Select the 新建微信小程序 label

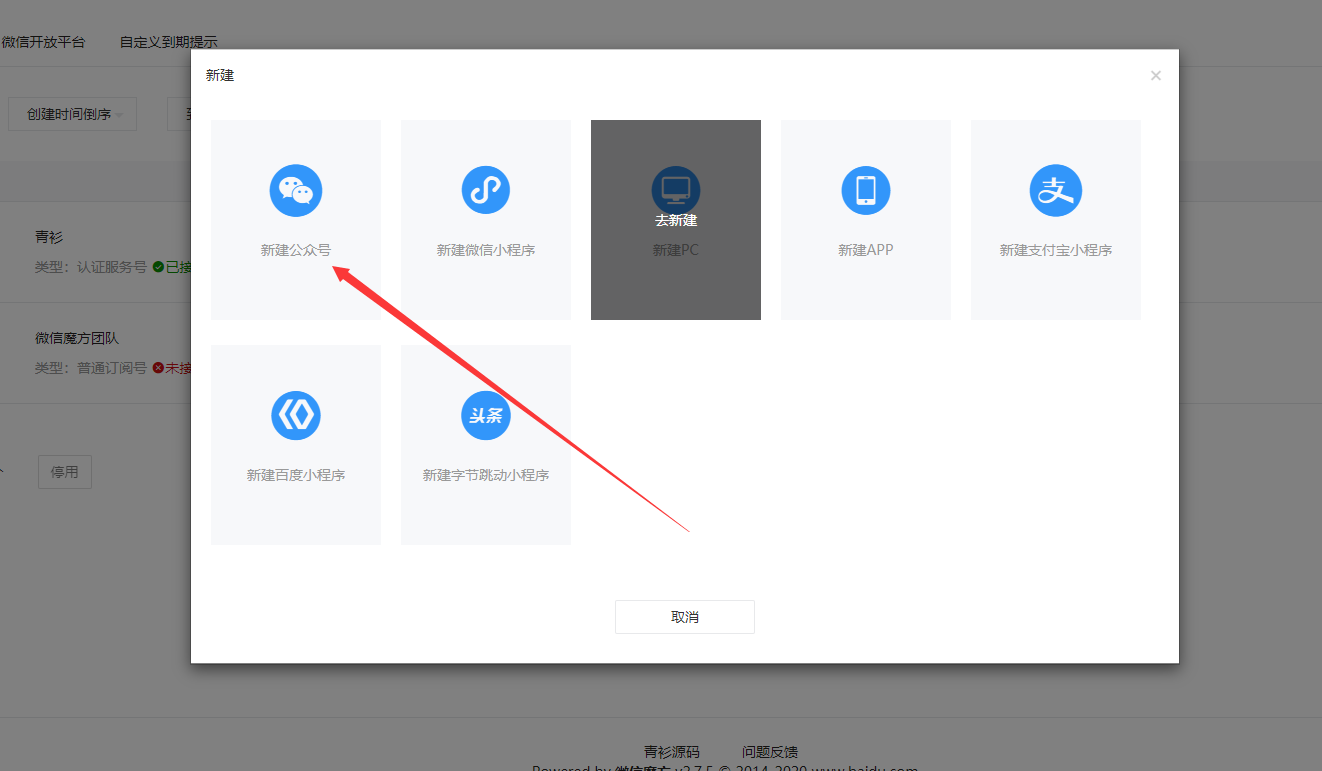486,250
